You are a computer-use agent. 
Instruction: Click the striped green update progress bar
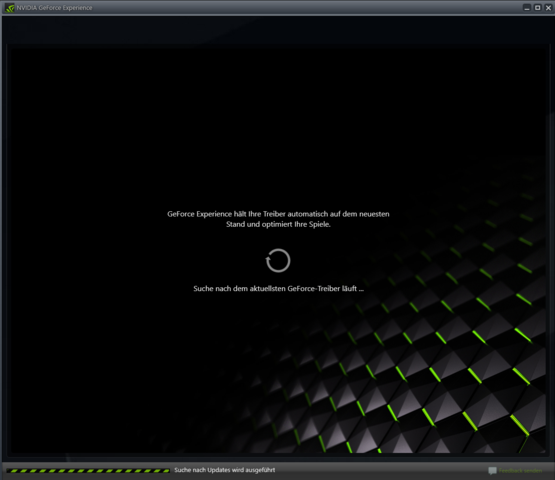click(88, 470)
